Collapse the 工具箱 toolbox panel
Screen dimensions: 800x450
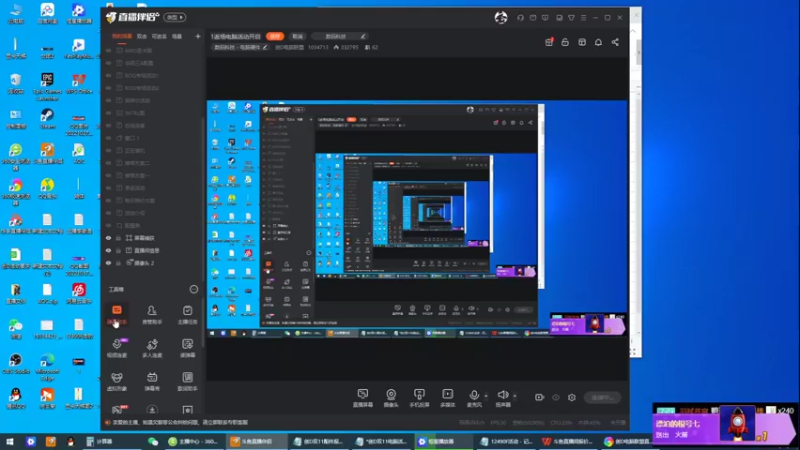pos(194,289)
